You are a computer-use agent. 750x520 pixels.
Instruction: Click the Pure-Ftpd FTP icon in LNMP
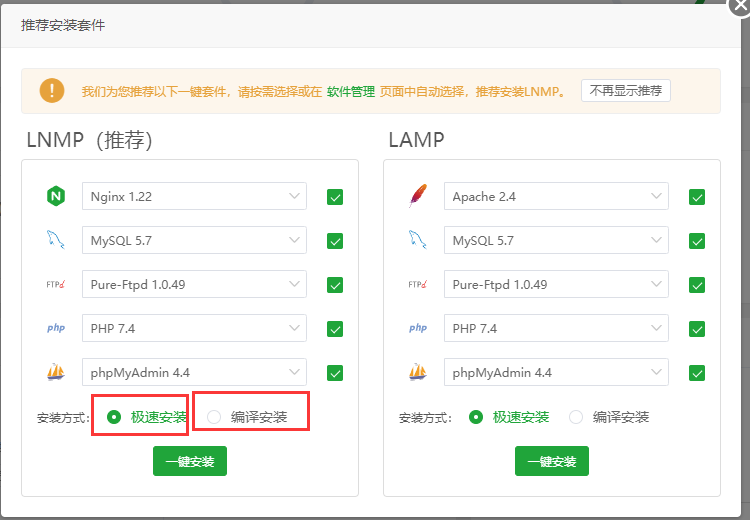(55, 284)
